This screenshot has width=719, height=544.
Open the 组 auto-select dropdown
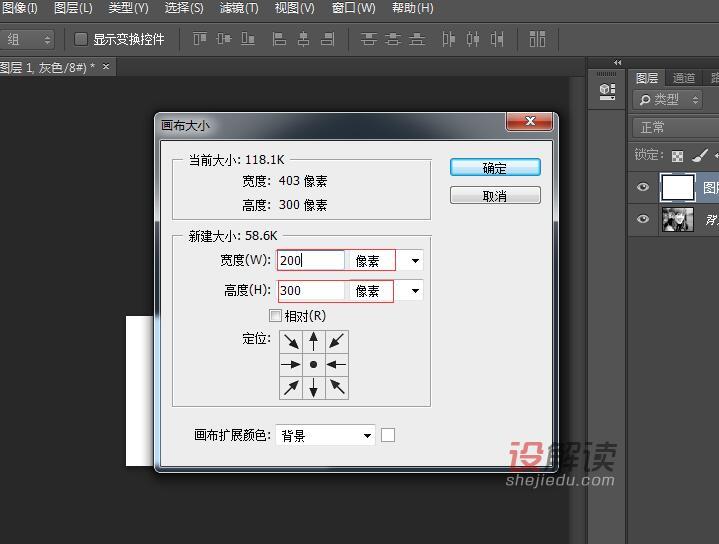click(27, 39)
